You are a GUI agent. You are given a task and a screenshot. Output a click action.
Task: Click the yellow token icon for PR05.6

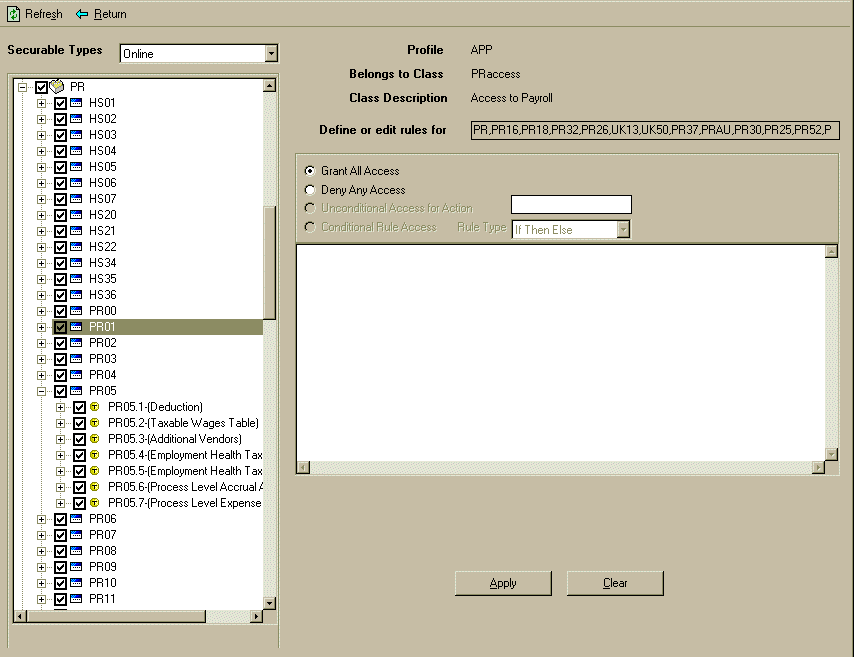(x=95, y=487)
